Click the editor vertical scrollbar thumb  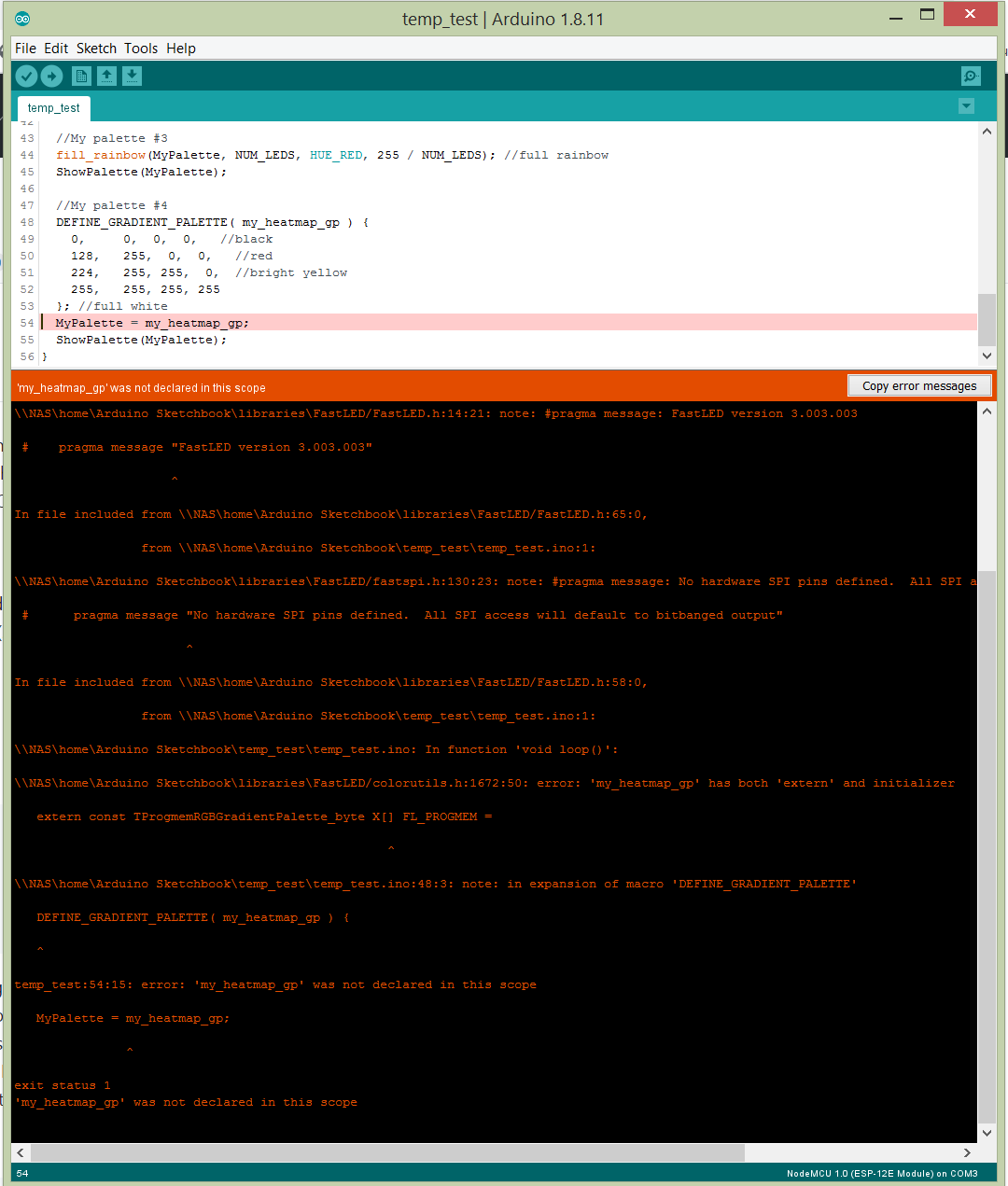pyautogui.click(x=987, y=320)
